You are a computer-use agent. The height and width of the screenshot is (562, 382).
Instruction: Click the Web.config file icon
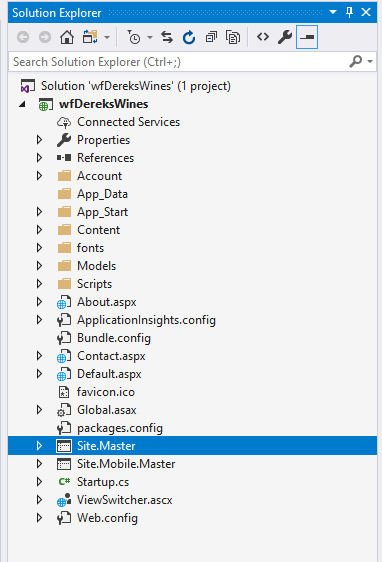coord(64,518)
